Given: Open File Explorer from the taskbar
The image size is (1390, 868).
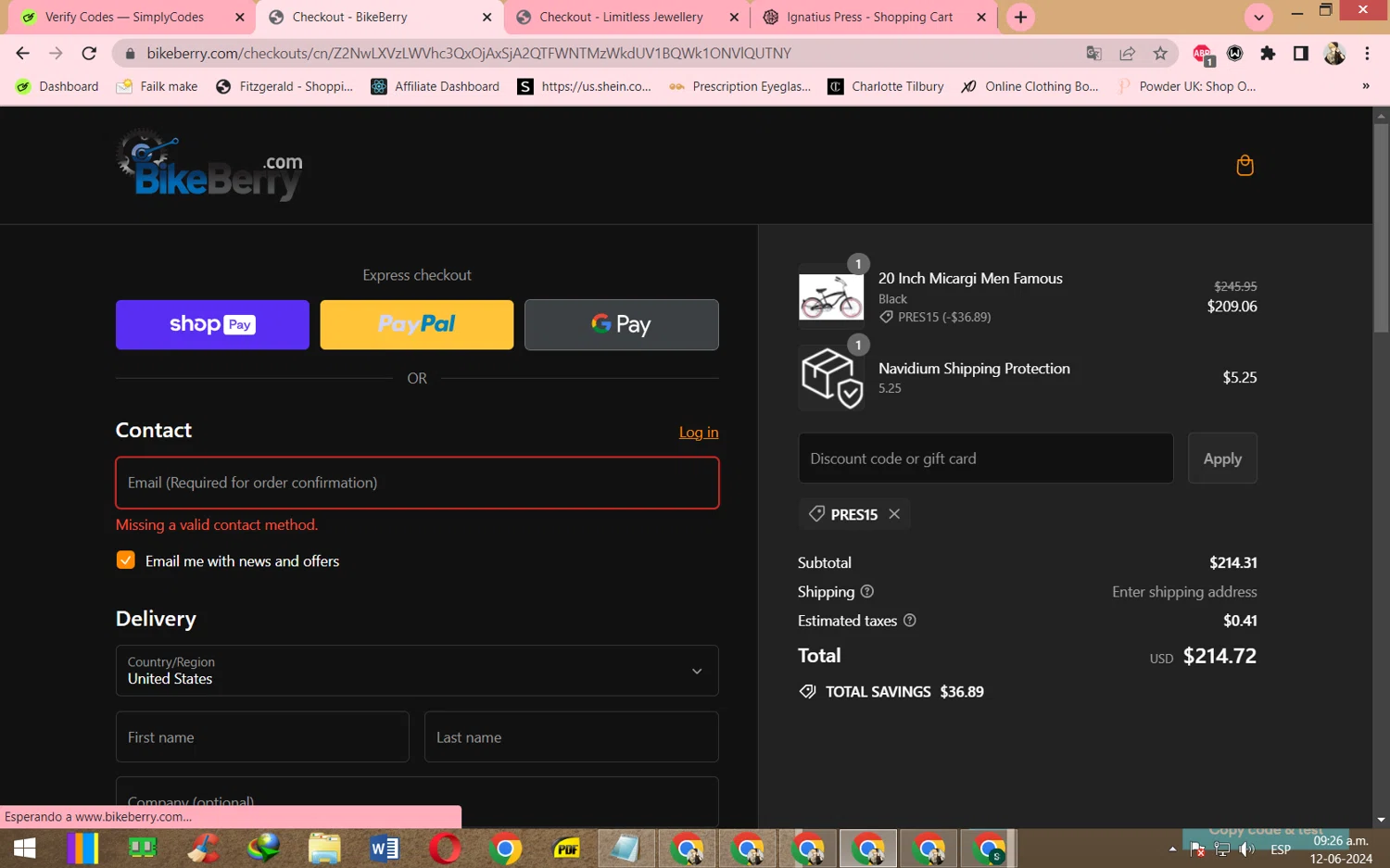Looking at the screenshot, I should [323, 849].
